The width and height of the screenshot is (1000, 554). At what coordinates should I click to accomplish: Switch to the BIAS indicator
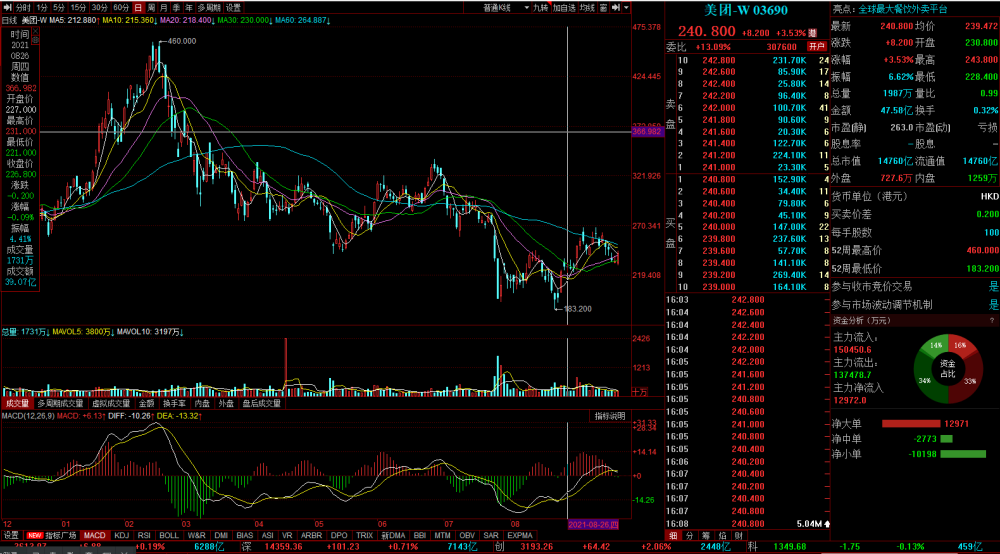coord(244,536)
